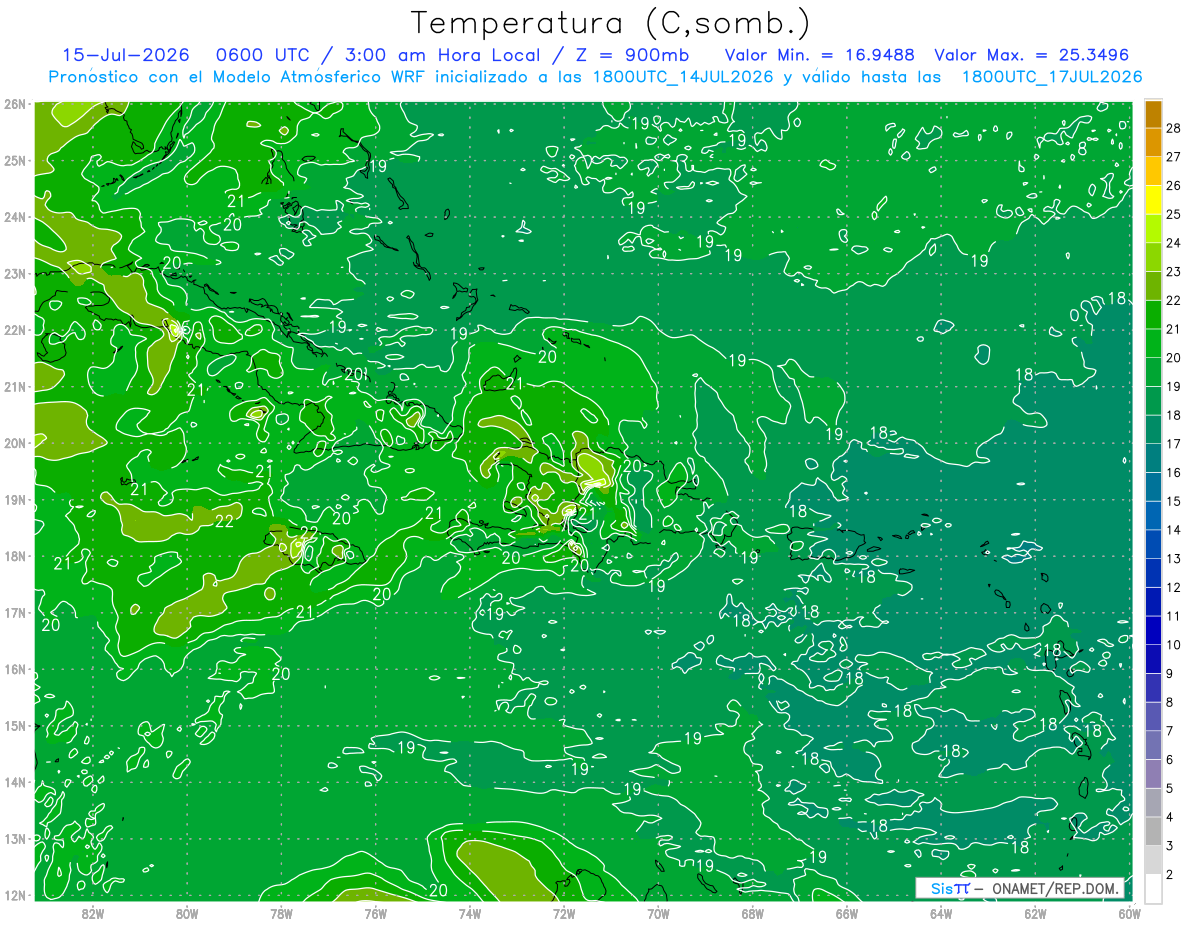This screenshot has width=1200, height=927.
Task: Click longitude axis label "74W"
Action: coord(469,912)
